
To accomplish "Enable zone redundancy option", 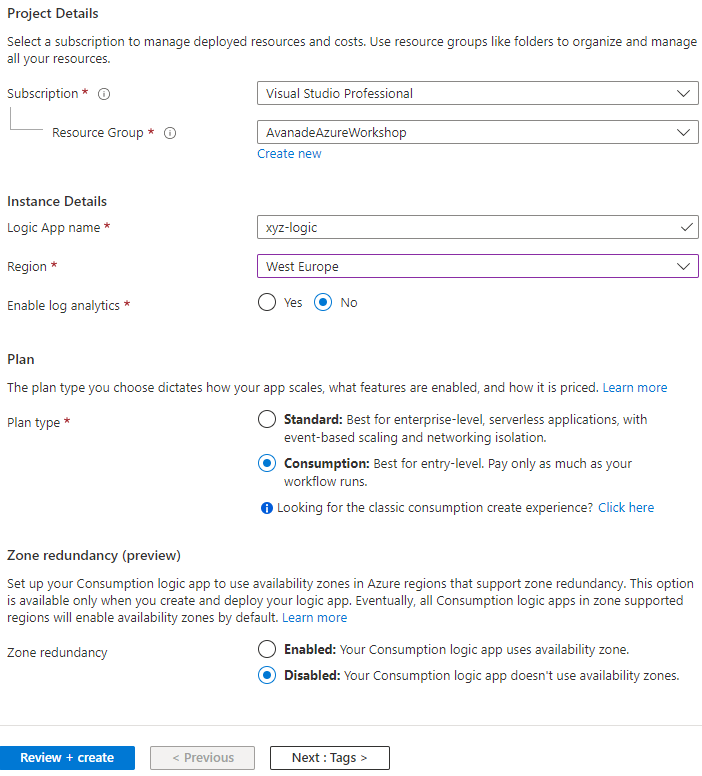I will [267, 650].
